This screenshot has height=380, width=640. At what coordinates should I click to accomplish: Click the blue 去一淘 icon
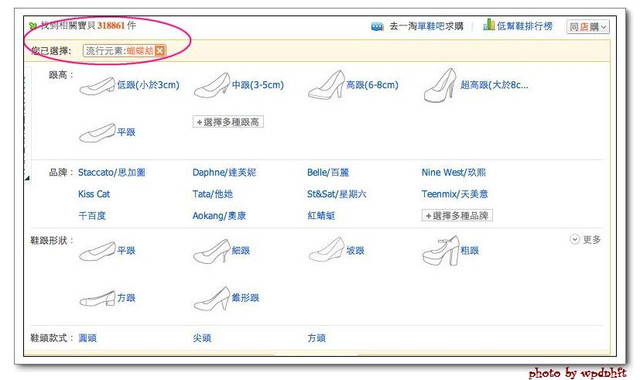tap(377, 27)
